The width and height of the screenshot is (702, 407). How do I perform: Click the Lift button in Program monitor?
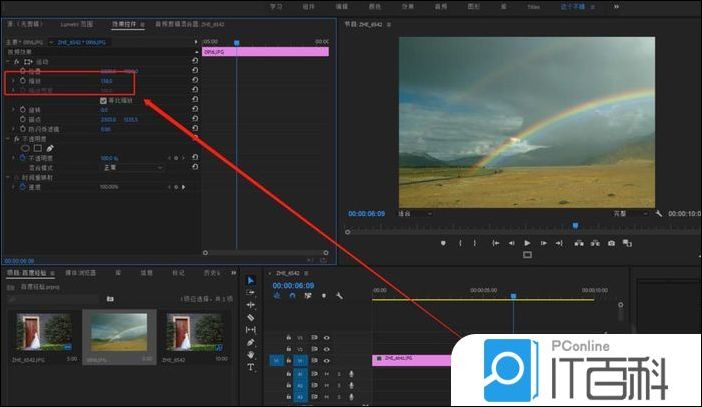[579, 243]
